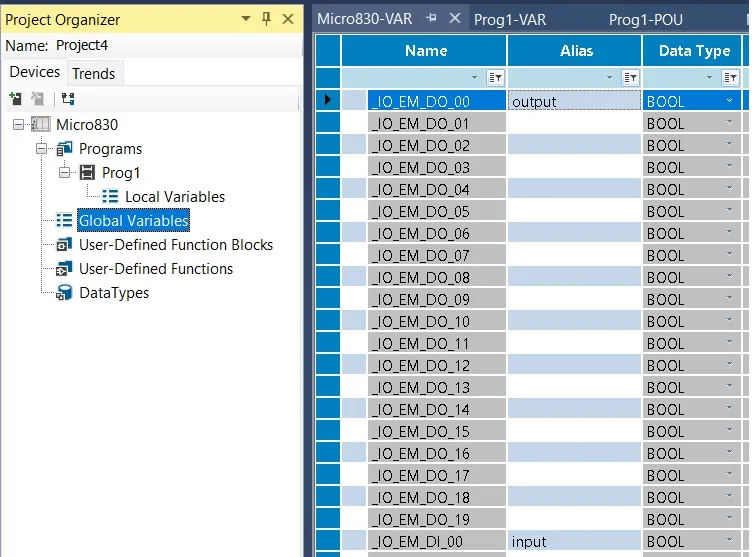Screen dimensions: 752x557
Task: Select User-Defined Functions tree item
Action: pyautogui.click(x=156, y=269)
